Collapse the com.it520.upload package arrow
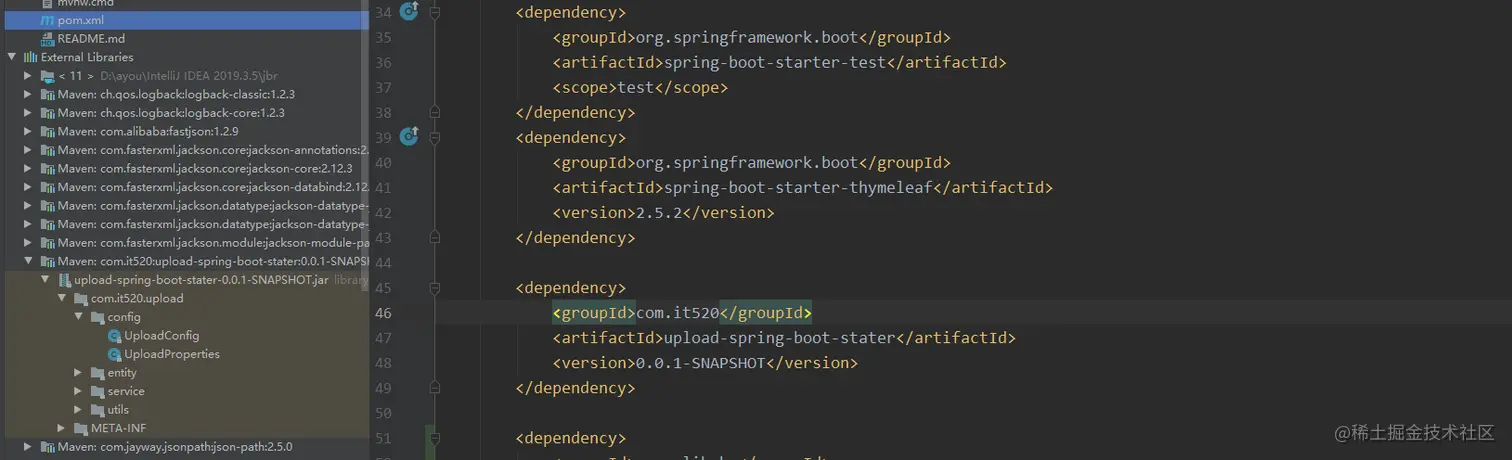1512x460 pixels. (x=62, y=298)
